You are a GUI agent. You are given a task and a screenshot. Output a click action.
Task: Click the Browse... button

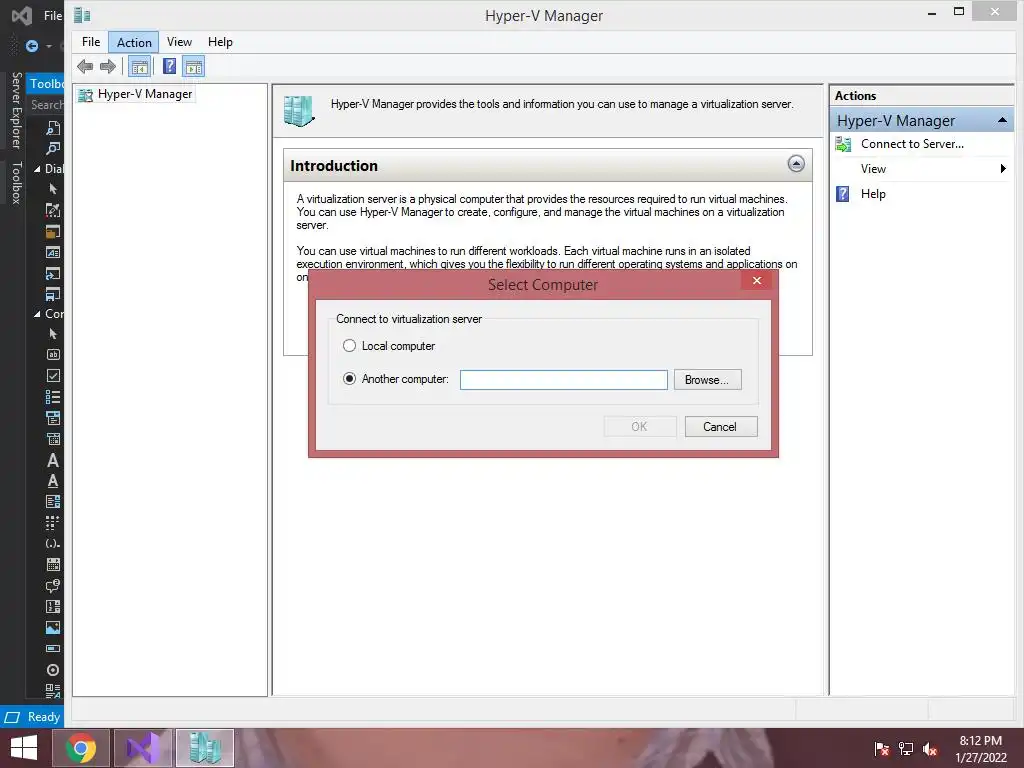pyautogui.click(x=707, y=379)
